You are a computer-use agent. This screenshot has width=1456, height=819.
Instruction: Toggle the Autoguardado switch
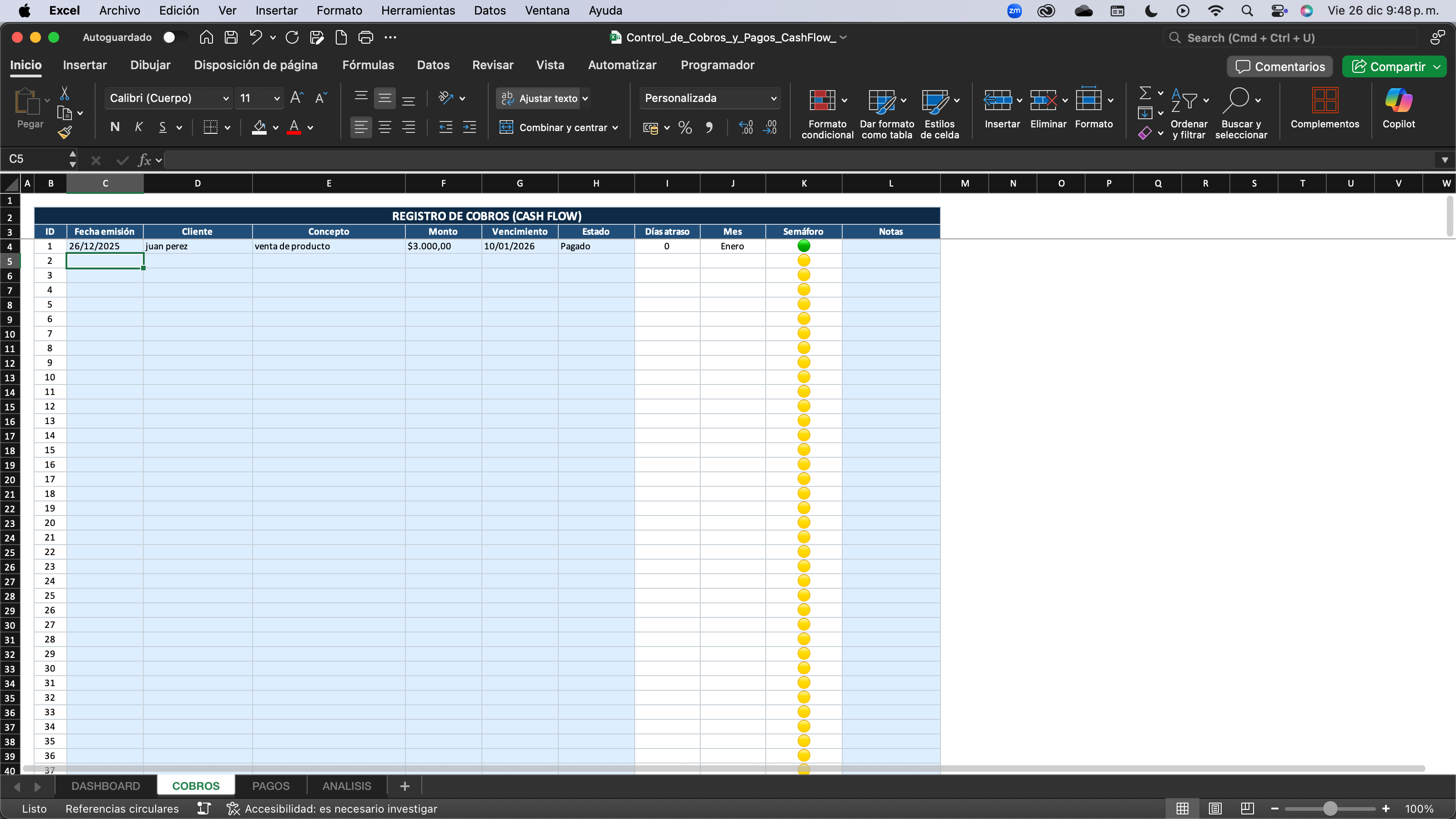175,37
